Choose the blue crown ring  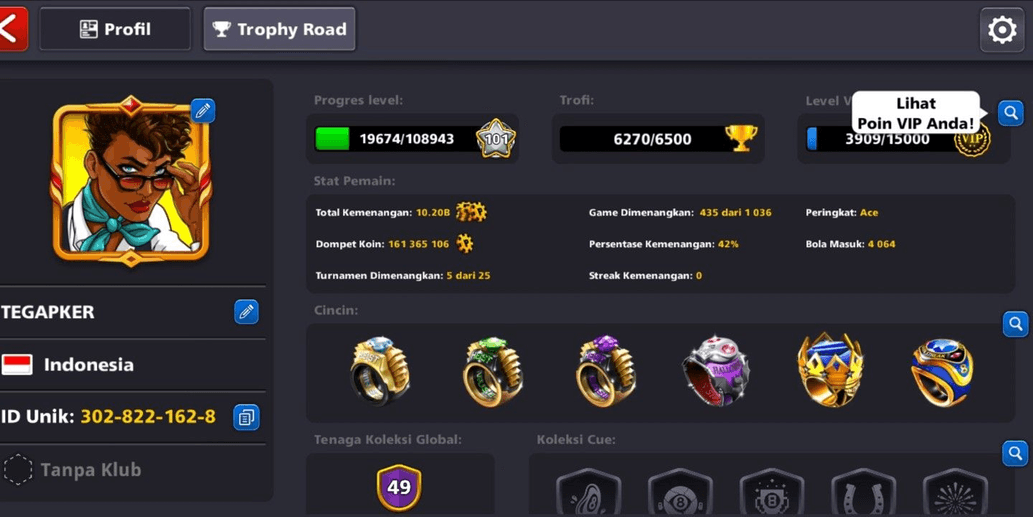point(830,370)
